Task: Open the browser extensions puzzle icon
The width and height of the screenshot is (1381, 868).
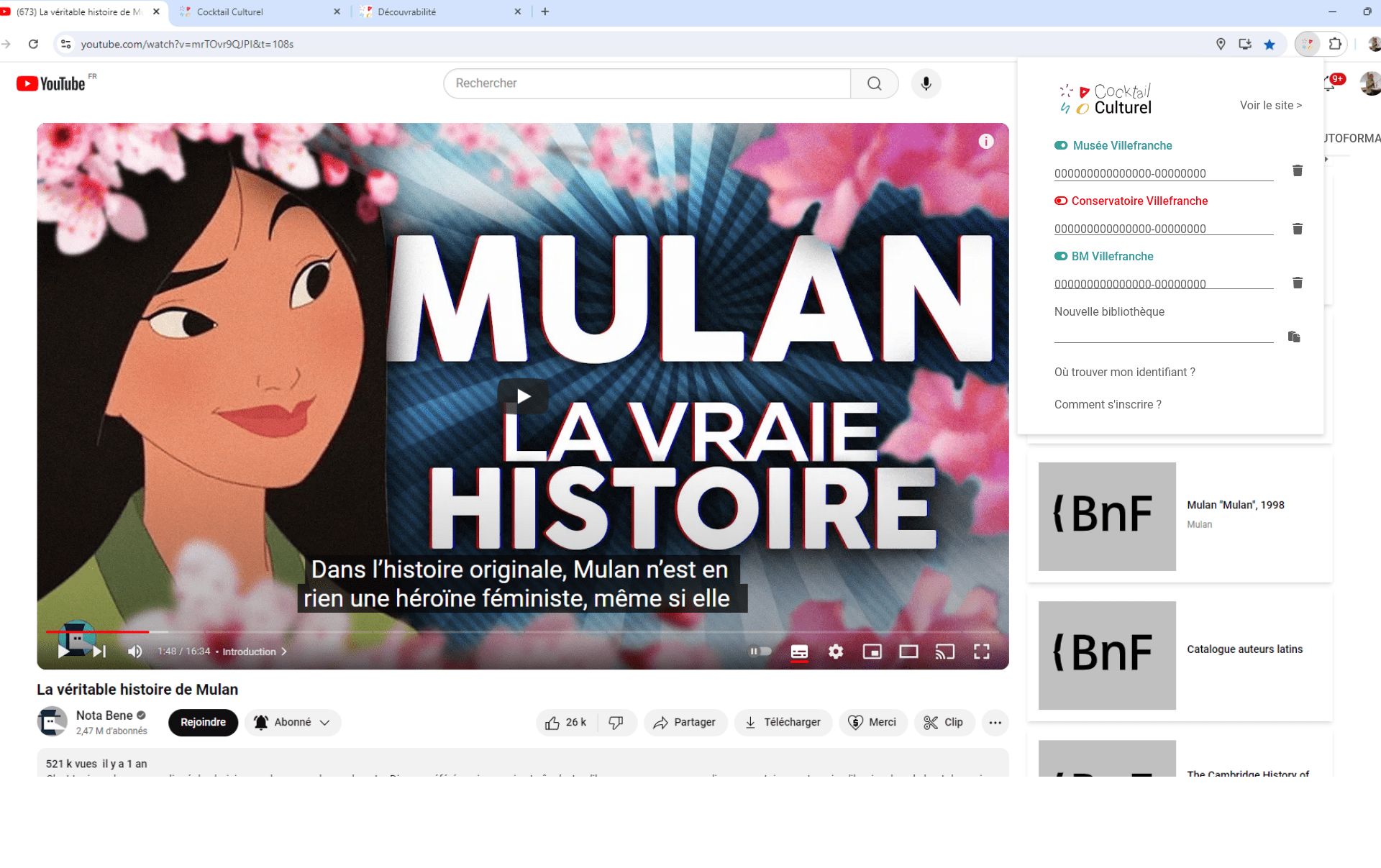Action: [1335, 44]
